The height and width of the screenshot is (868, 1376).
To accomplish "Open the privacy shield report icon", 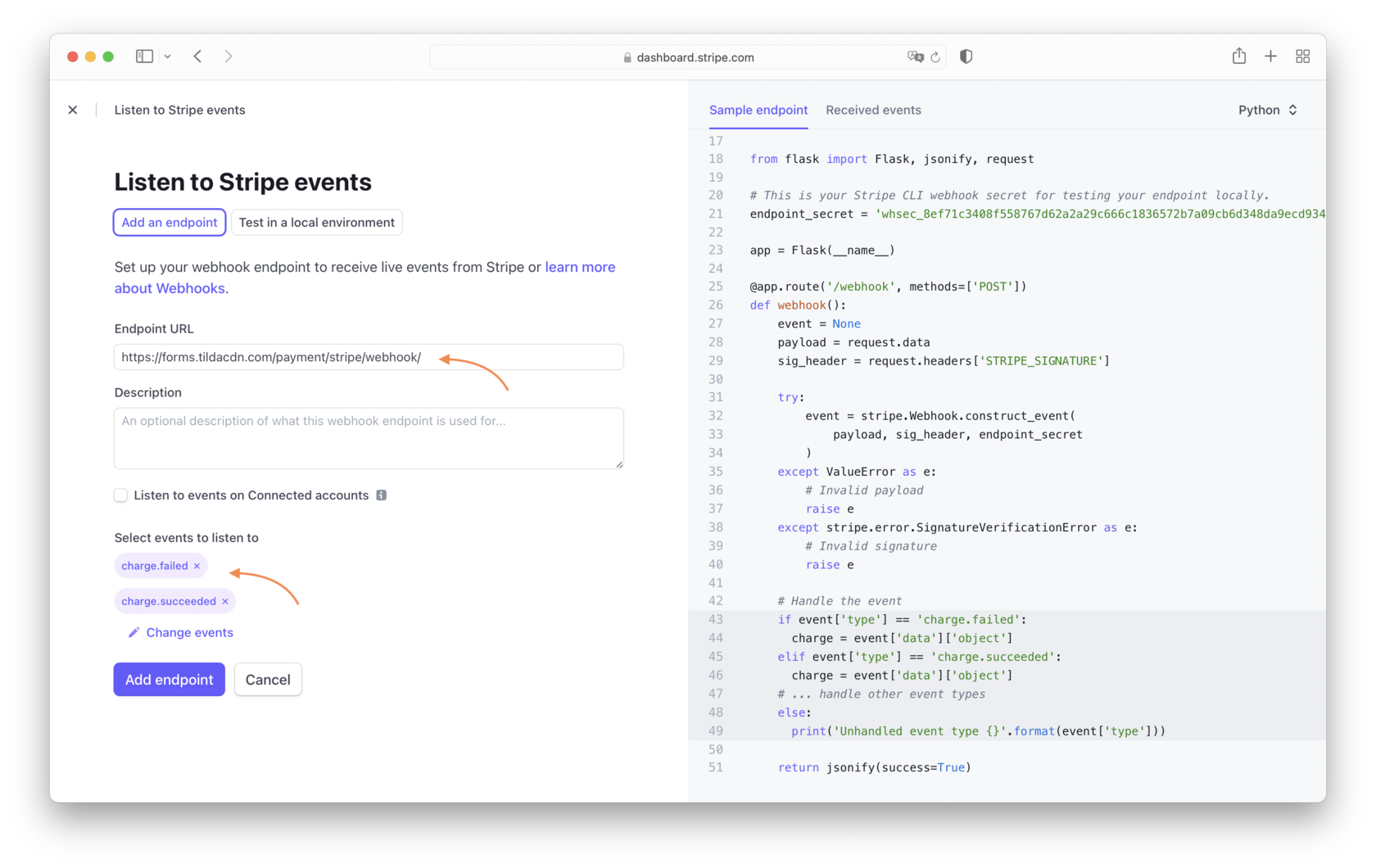I will tap(966, 57).
